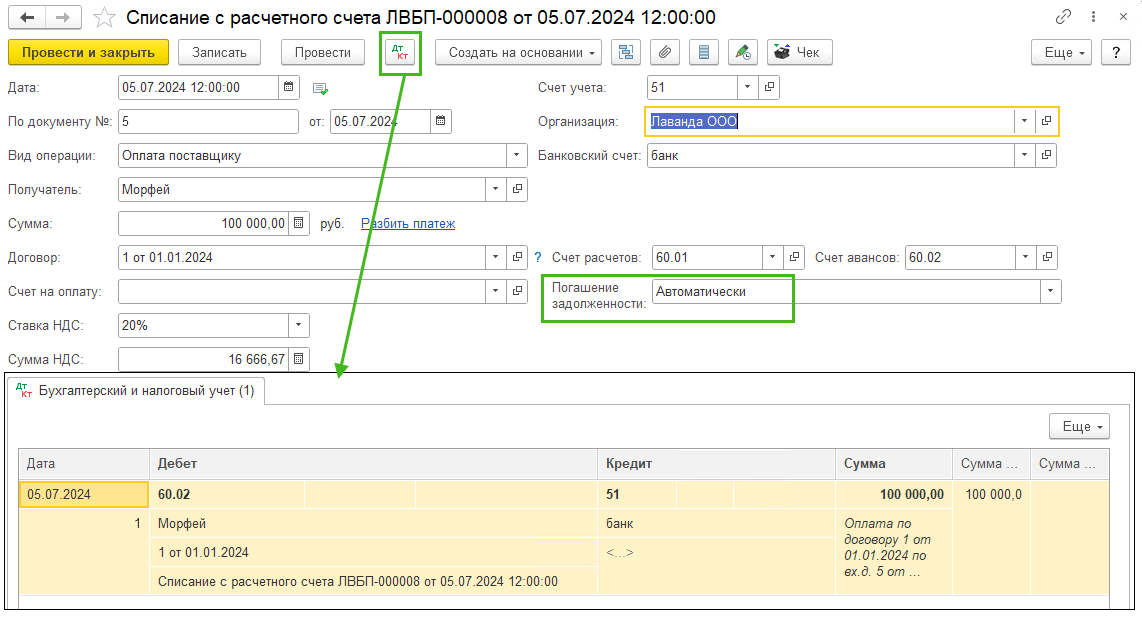Click the pen-with-clock toolbar icon
1142x620 pixels.
(743, 52)
